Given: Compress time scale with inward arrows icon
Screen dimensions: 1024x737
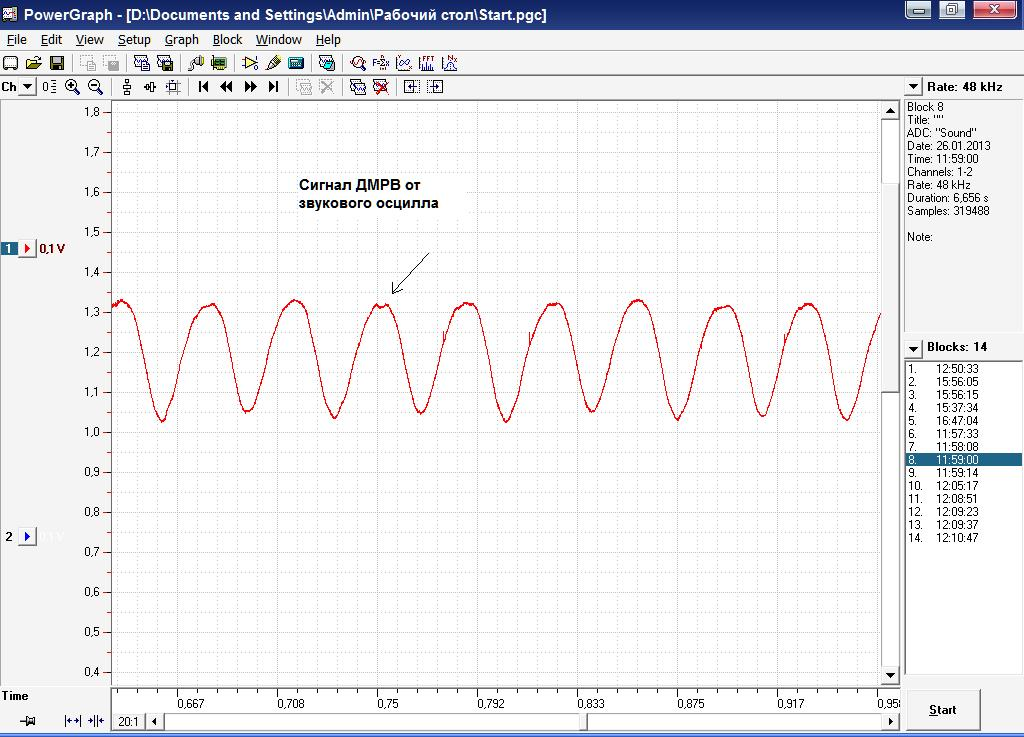Looking at the screenshot, I should pos(95,721).
